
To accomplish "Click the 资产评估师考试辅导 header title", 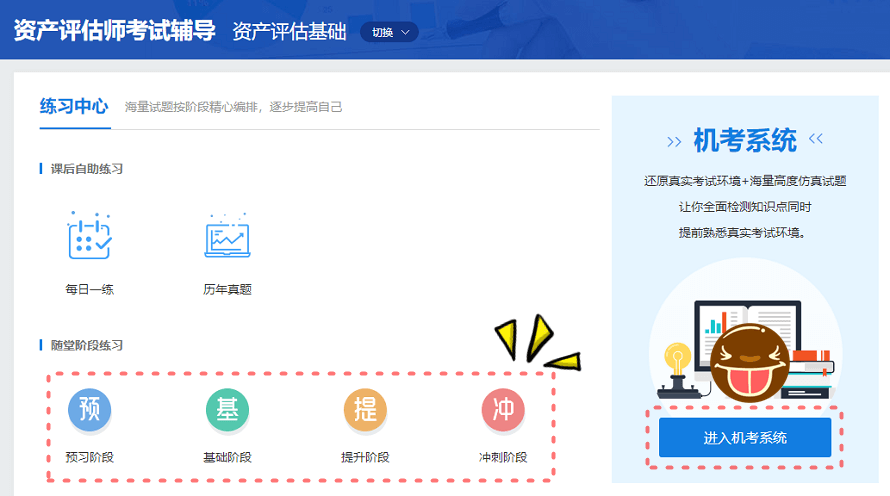I will (115, 31).
